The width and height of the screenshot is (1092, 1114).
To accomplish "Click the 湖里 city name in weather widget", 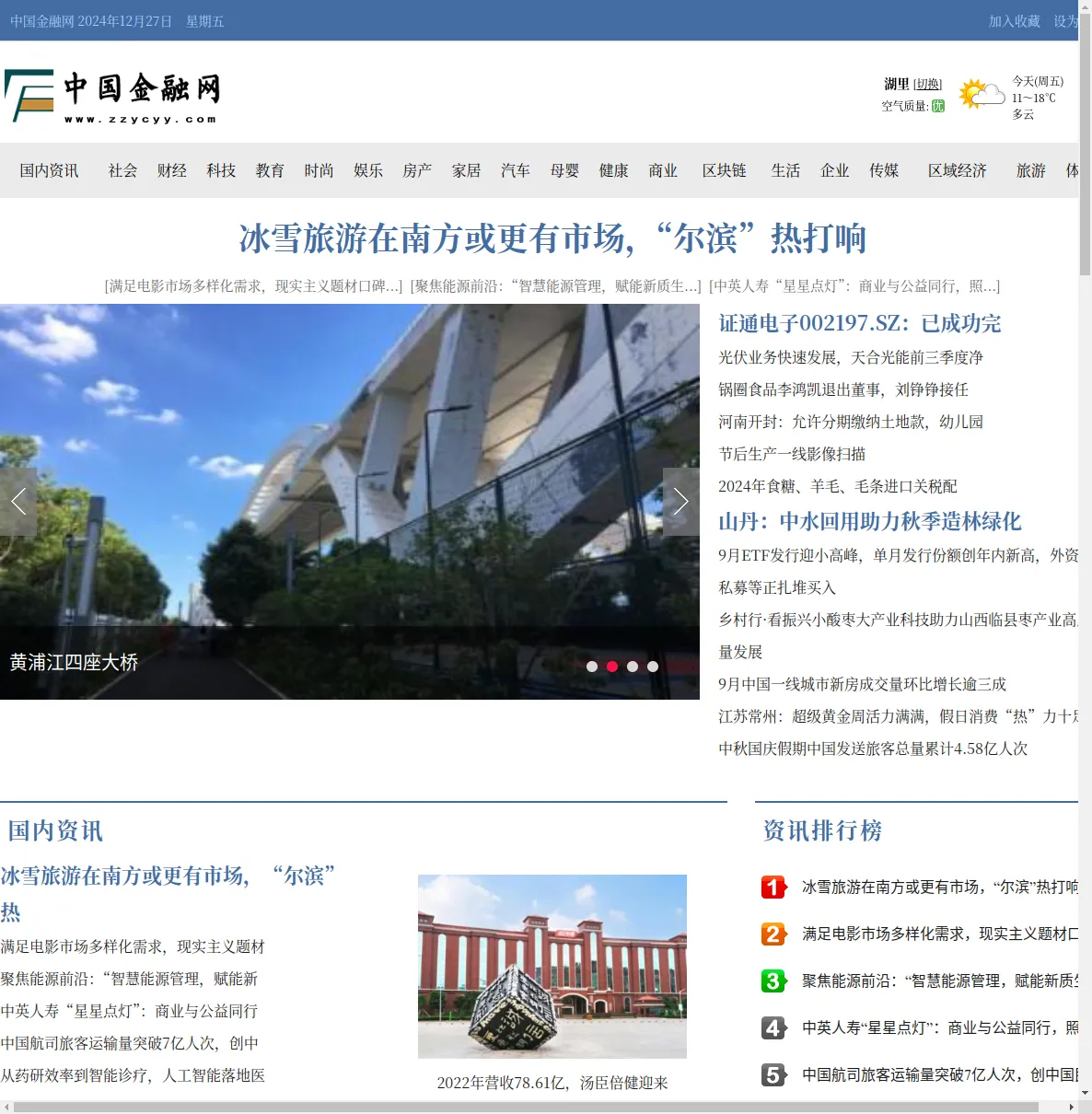I will tap(897, 85).
